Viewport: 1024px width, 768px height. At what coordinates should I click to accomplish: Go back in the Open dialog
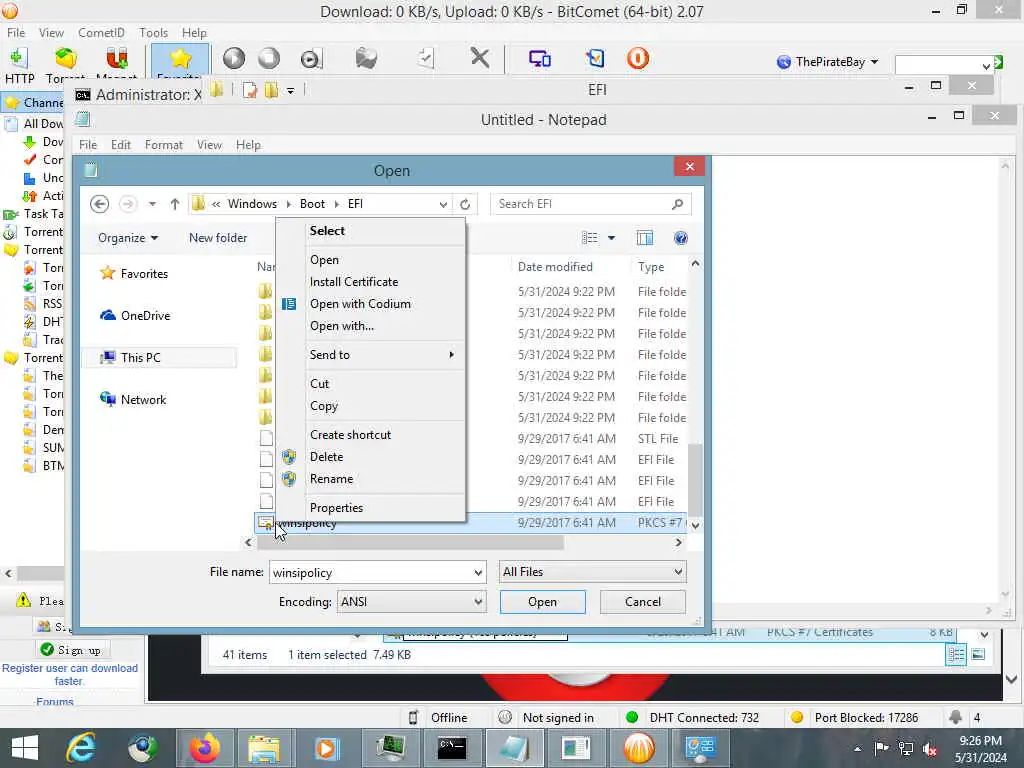coord(99,204)
